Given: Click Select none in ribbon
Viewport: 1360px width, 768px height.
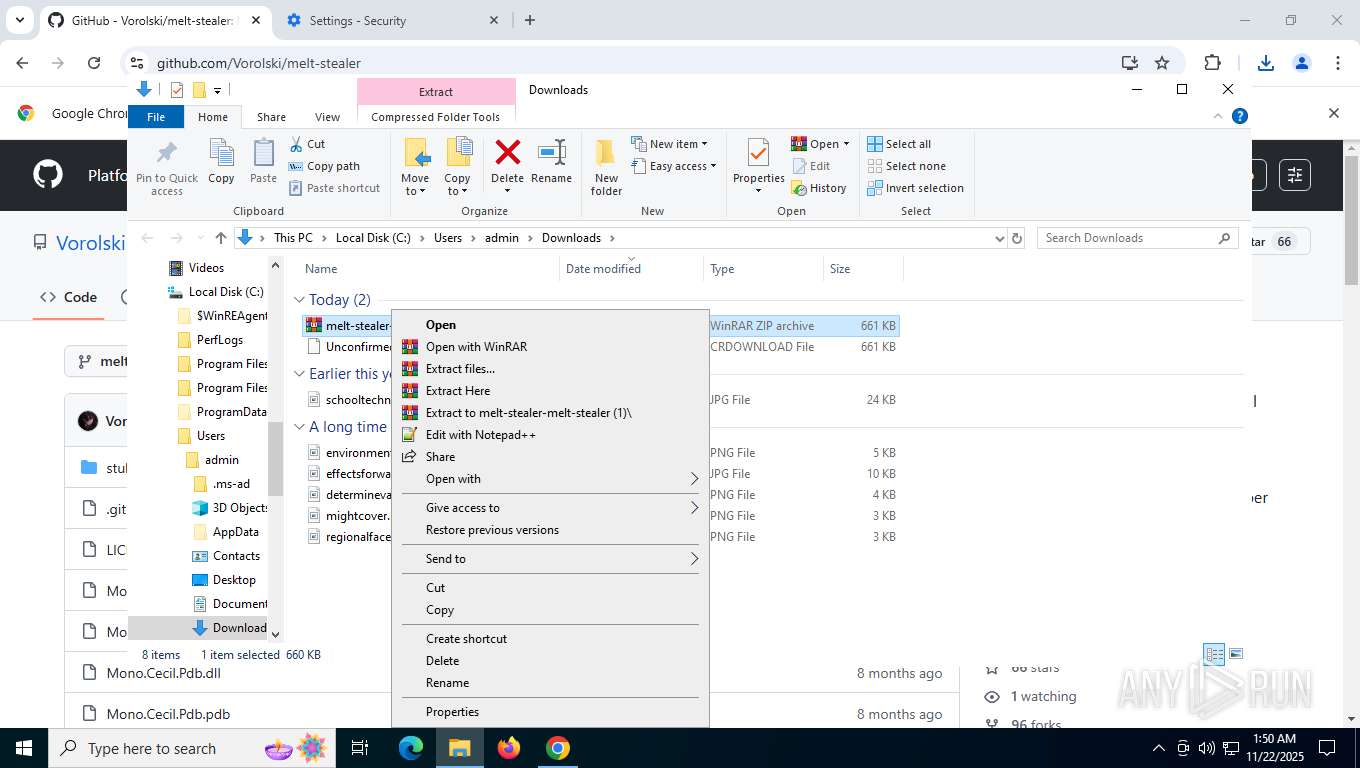Looking at the screenshot, I should 906,166.
